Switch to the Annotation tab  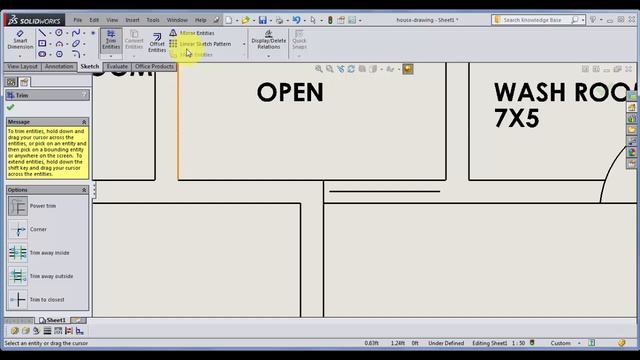[x=59, y=67]
